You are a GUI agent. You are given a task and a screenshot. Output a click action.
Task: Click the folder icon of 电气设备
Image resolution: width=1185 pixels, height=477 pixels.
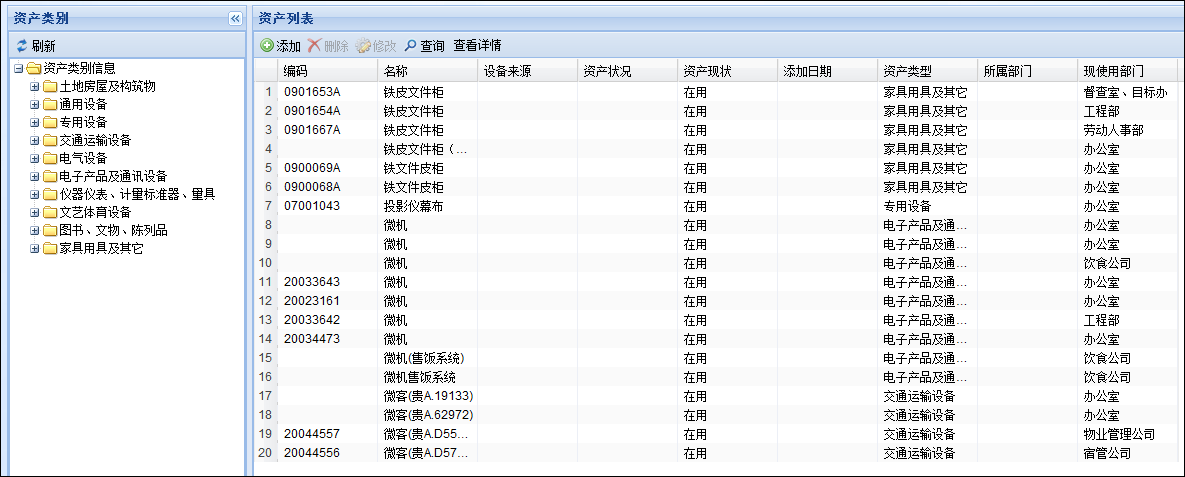coord(50,159)
